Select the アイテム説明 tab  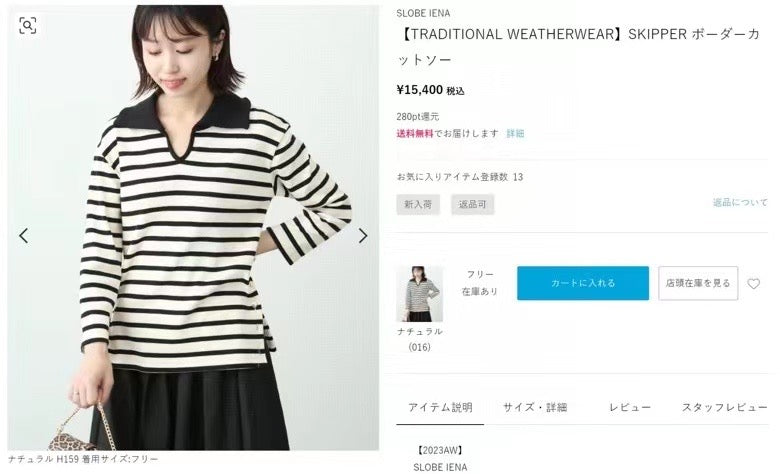440,408
